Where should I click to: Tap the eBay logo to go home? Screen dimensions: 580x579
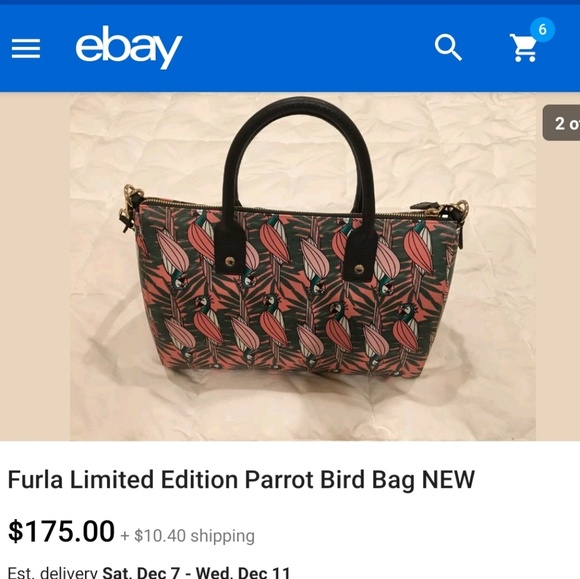[x=129, y=47]
